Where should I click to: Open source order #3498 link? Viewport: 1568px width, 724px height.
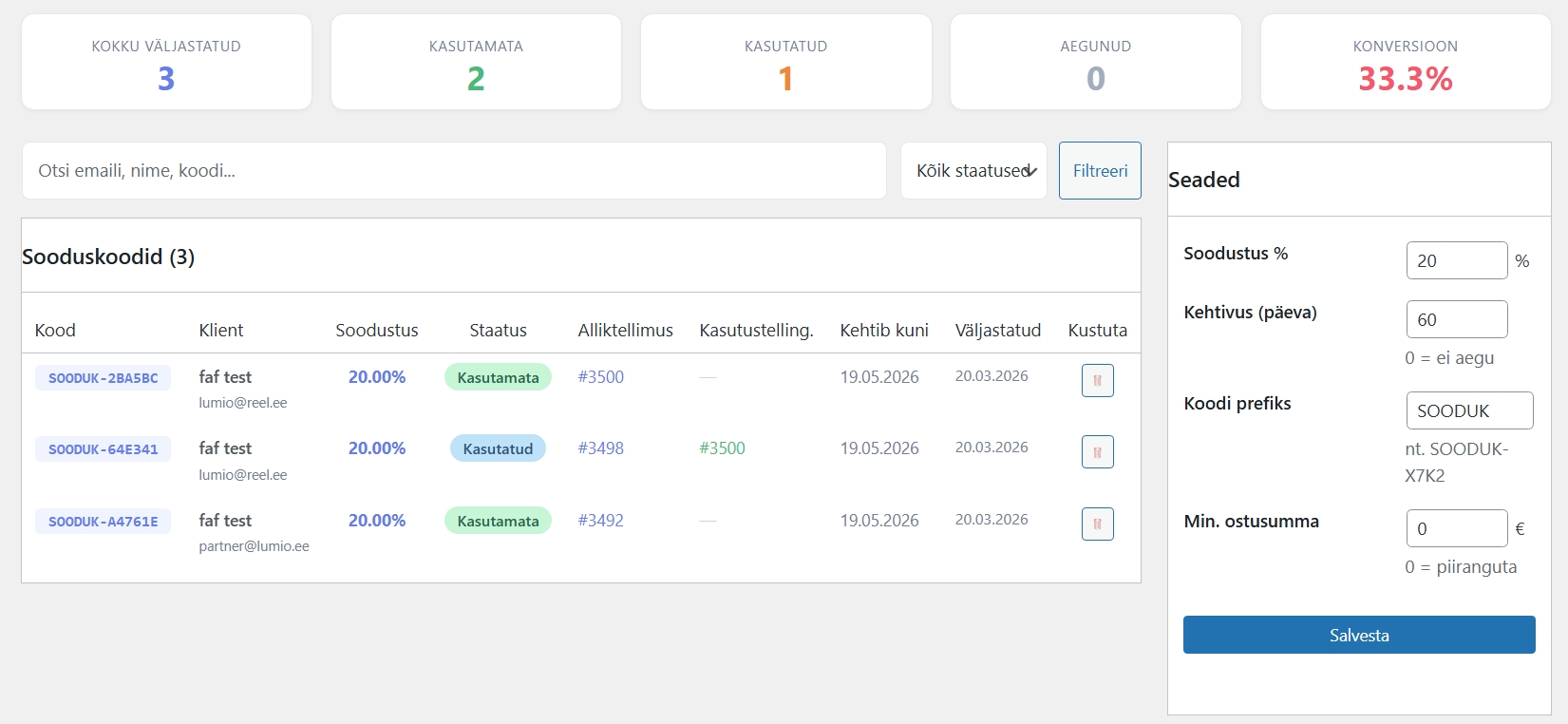click(x=600, y=448)
